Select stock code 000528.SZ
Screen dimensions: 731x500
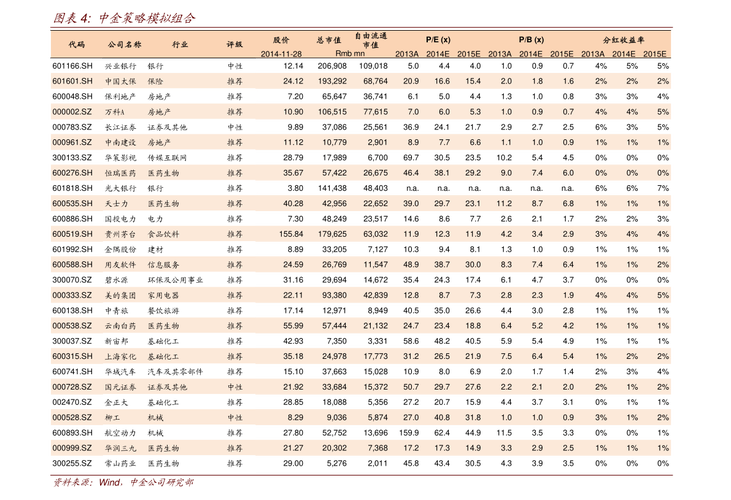(72, 418)
